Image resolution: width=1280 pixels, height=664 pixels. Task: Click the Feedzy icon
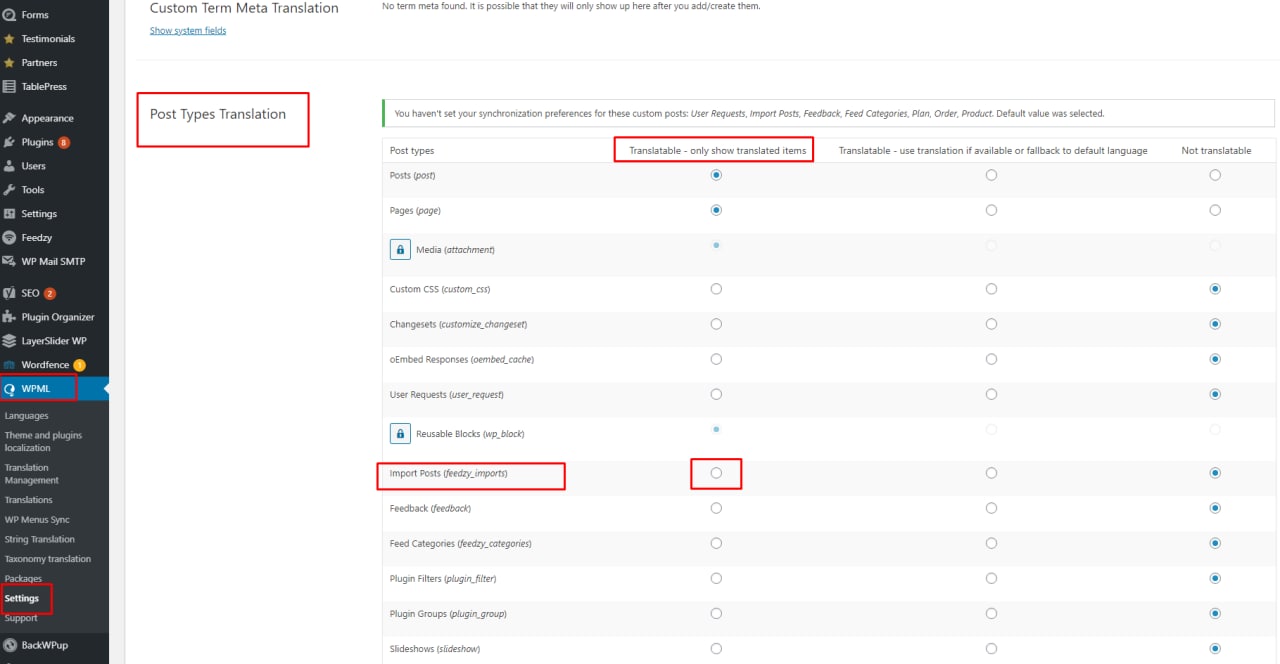tap(9, 238)
